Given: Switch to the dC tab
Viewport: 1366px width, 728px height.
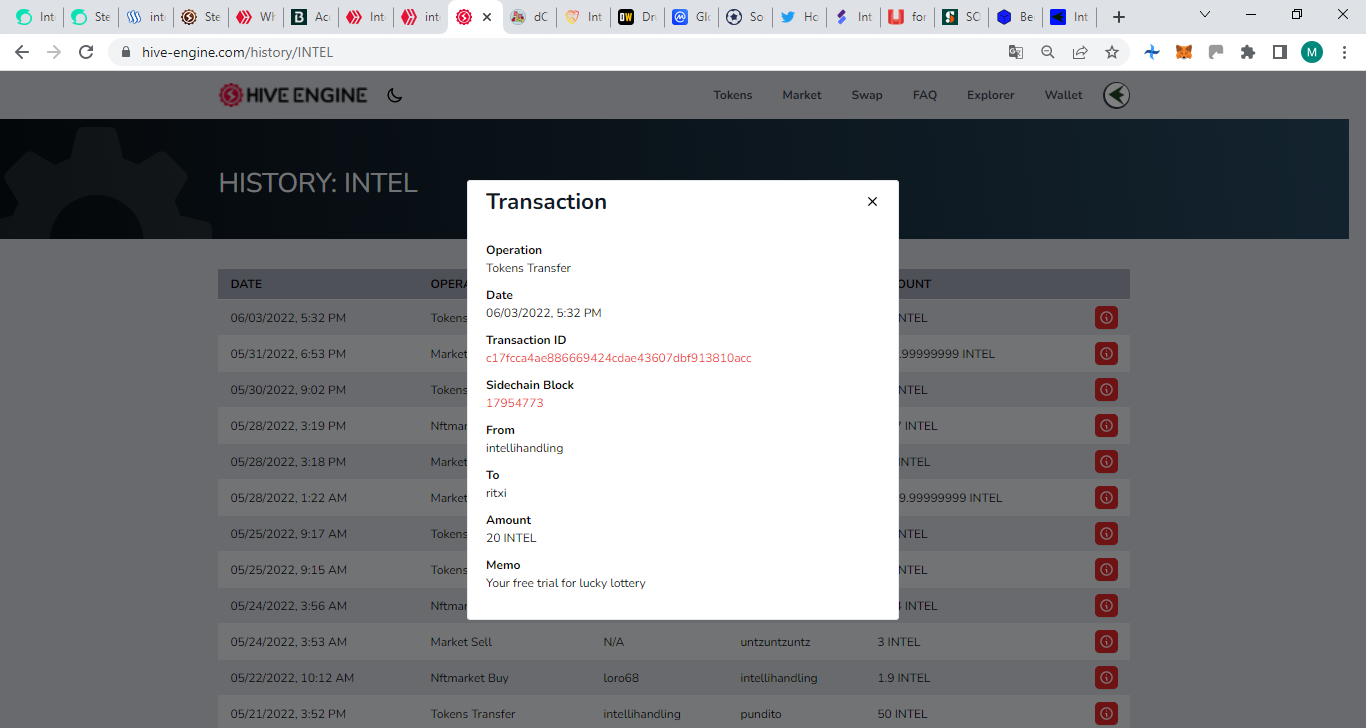Looking at the screenshot, I should (530, 17).
